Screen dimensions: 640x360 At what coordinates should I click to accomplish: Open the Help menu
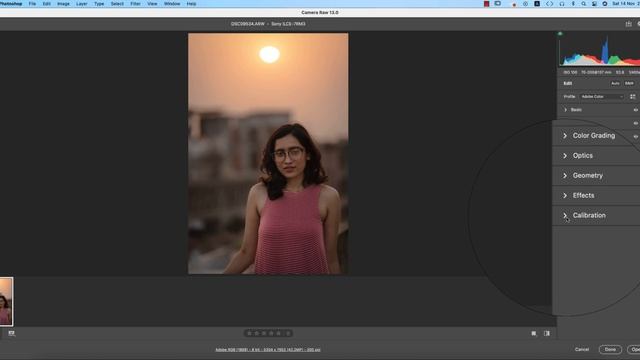tap(191, 4)
